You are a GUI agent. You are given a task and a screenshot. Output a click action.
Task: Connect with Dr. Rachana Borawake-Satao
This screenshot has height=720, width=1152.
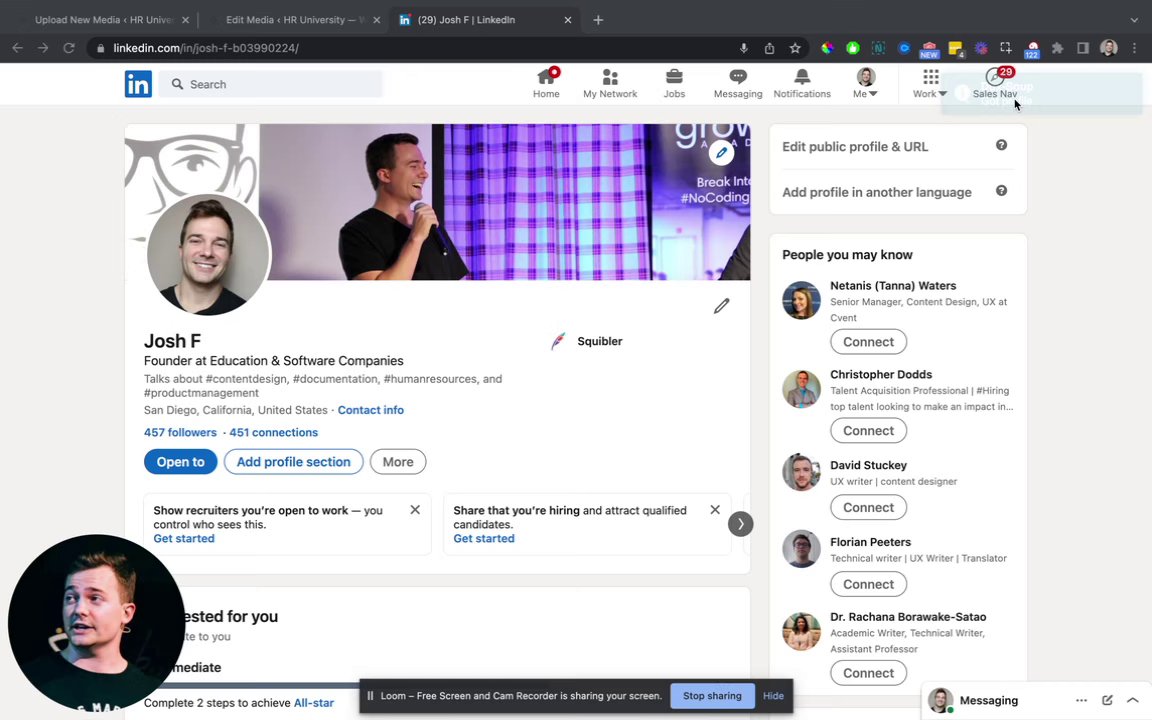868,673
